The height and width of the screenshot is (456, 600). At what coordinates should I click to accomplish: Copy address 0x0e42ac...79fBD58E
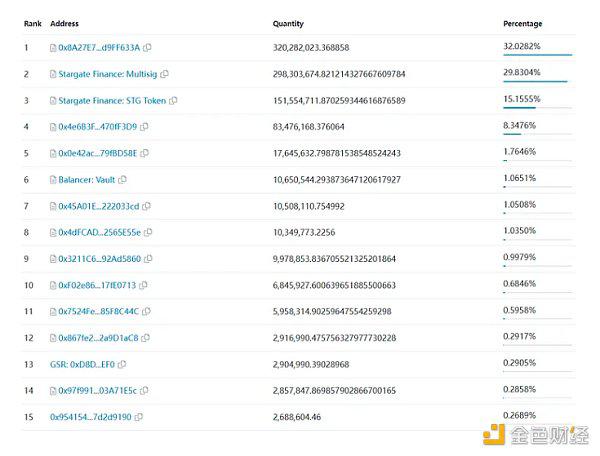click(144, 153)
